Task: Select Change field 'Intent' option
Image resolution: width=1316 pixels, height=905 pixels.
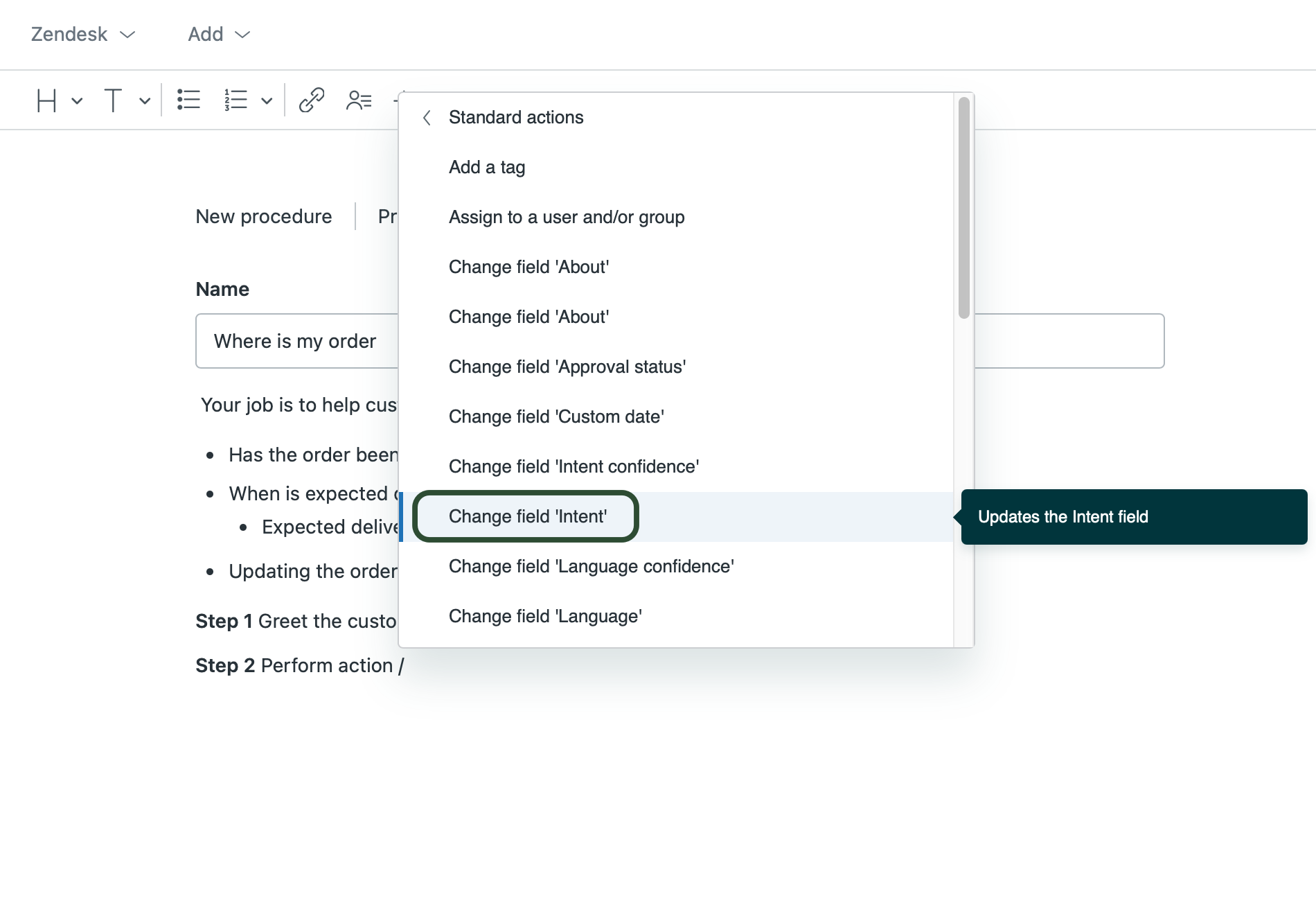Action: 527,516
